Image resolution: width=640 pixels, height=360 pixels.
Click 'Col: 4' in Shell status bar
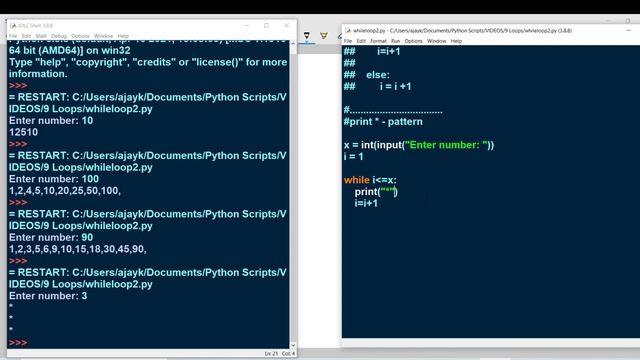click(288, 353)
